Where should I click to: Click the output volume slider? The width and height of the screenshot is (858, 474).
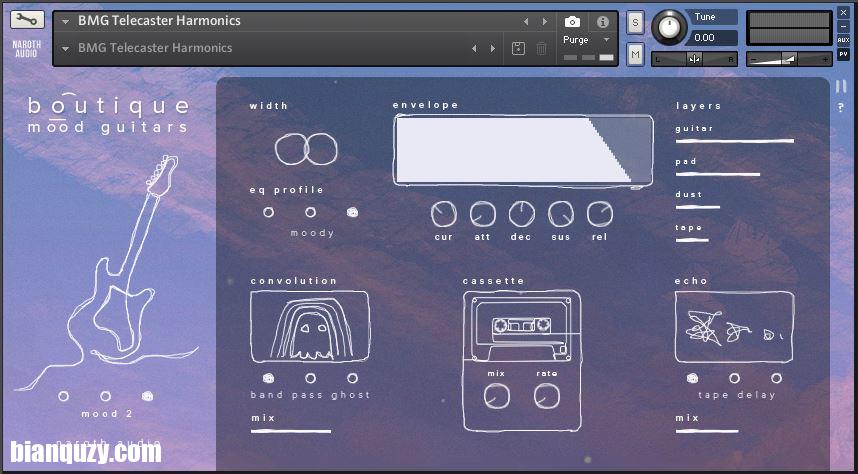pos(789,59)
